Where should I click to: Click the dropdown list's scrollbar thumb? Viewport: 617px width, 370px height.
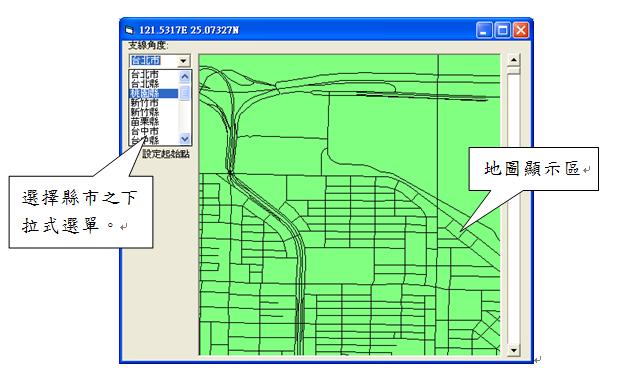click(x=185, y=92)
